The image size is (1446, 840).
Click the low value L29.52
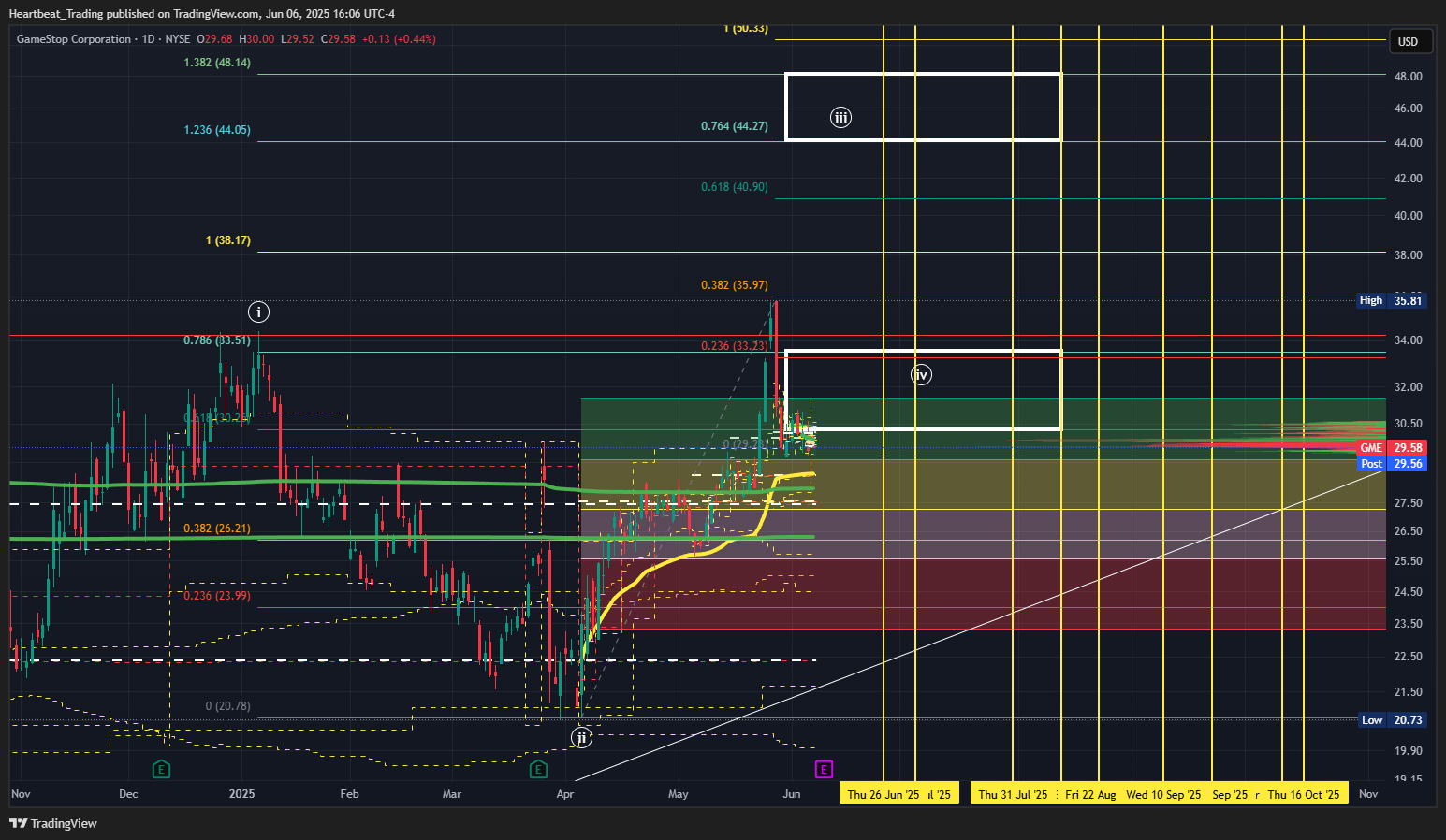coord(298,39)
